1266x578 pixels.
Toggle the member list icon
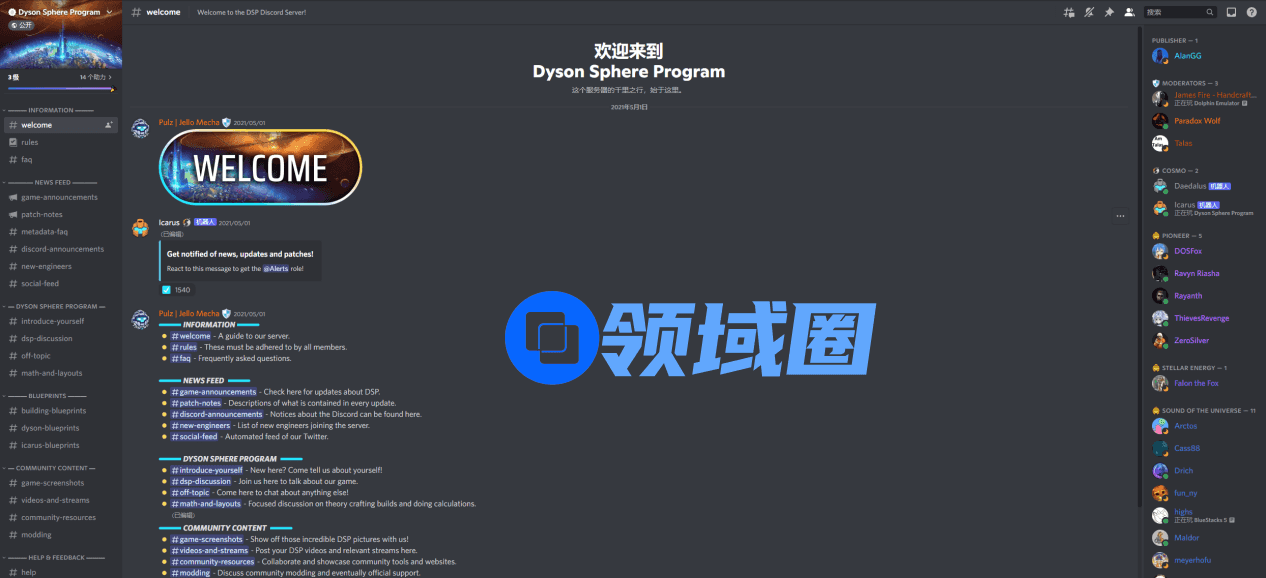point(1129,12)
